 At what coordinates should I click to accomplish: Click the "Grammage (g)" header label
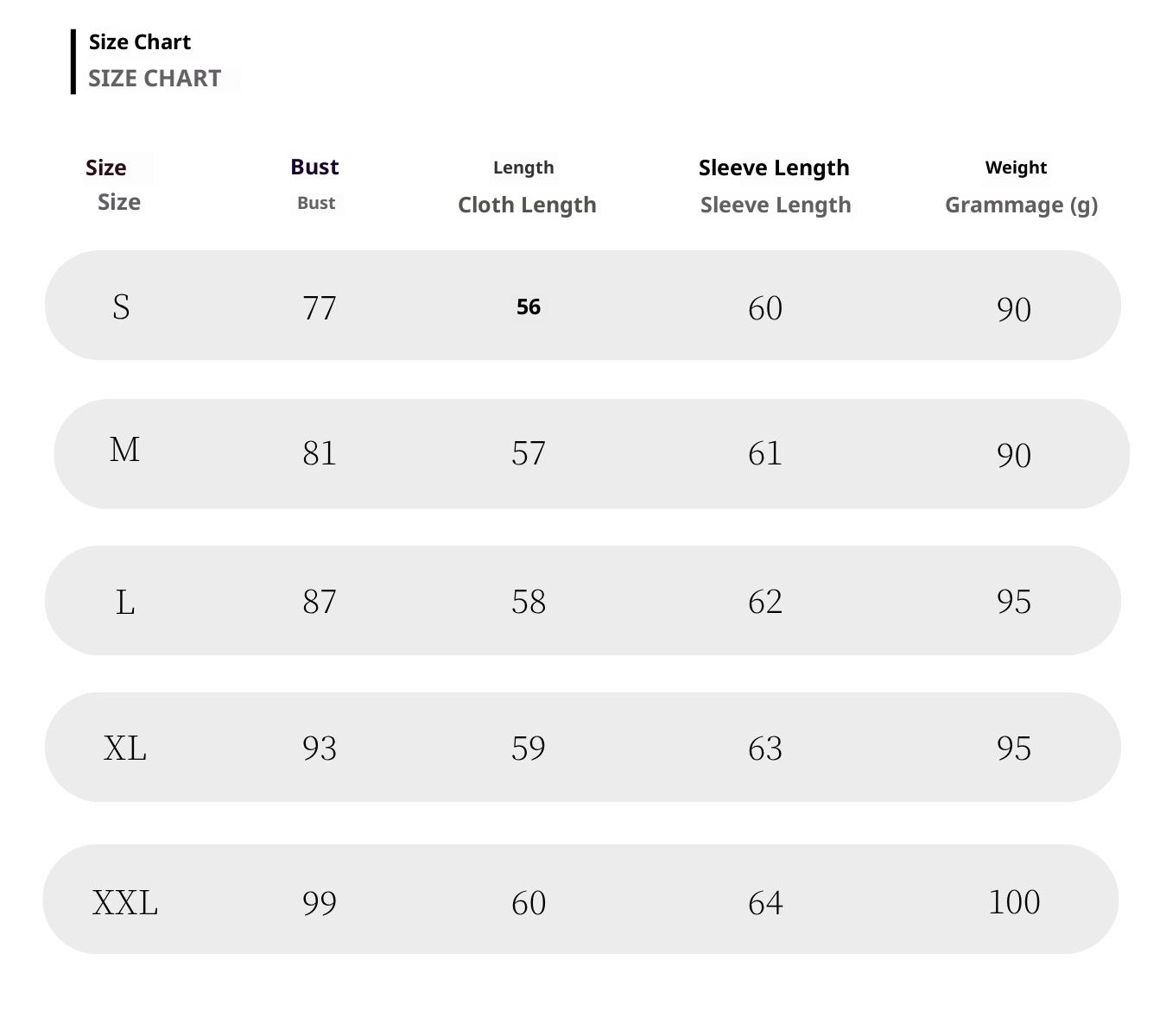click(x=1021, y=205)
